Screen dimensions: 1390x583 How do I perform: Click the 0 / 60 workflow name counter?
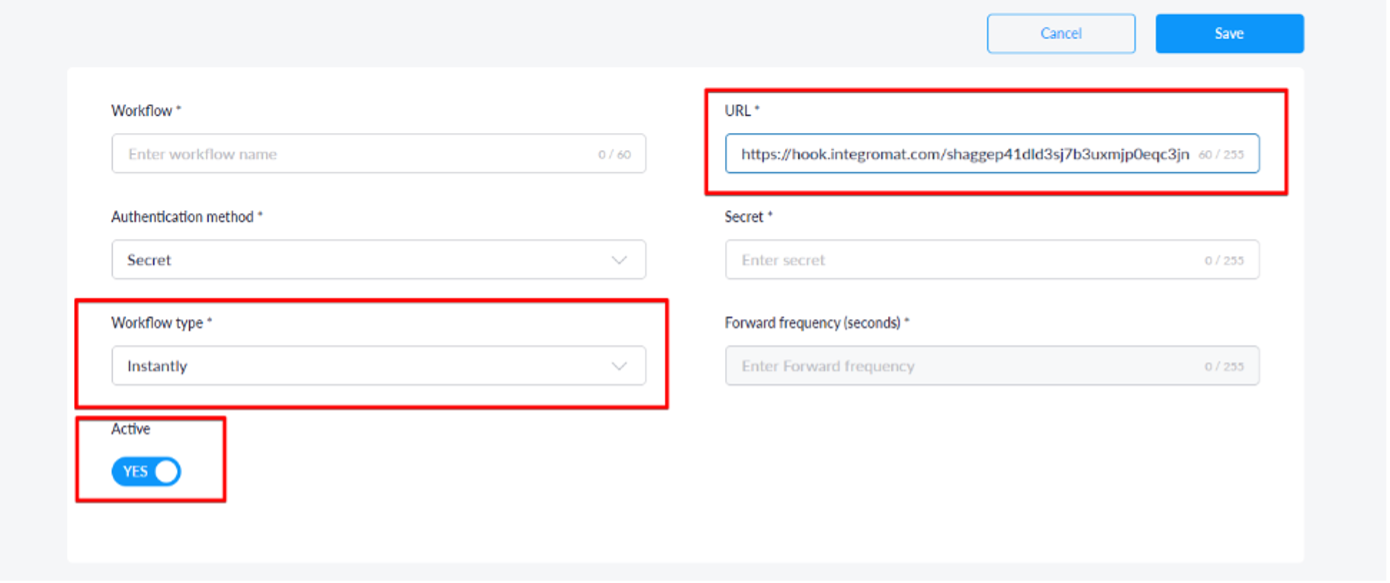click(x=614, y=155)
